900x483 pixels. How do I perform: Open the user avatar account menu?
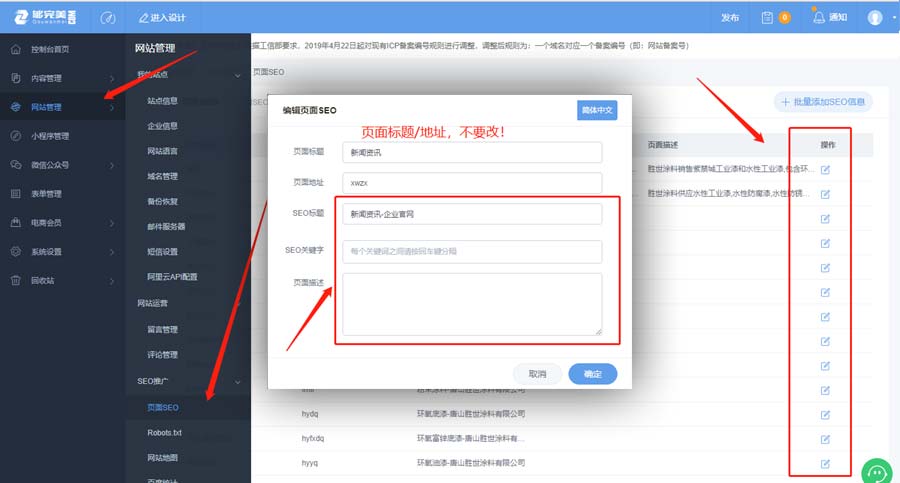(877, 17)
